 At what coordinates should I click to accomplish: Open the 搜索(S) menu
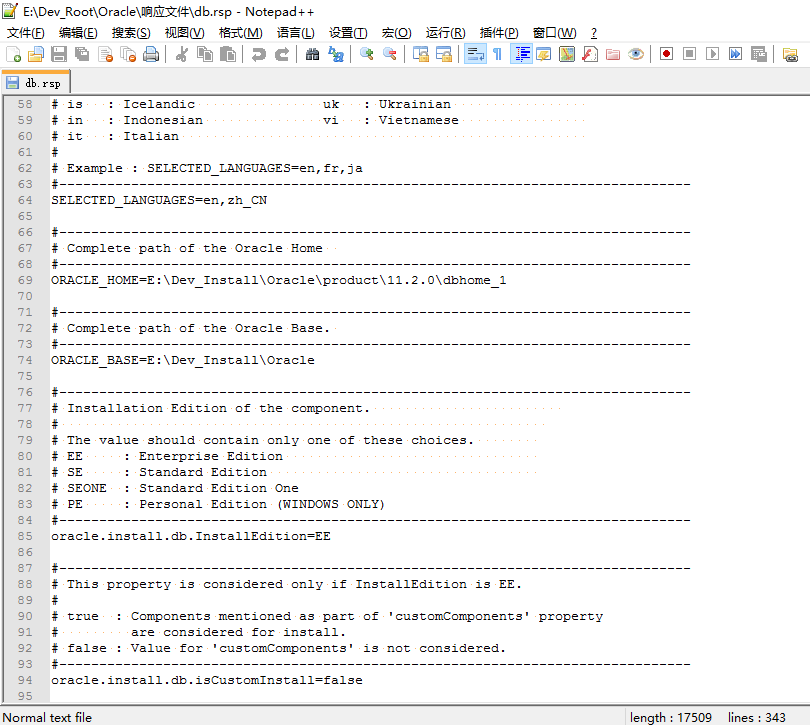[x=131, y=33]
